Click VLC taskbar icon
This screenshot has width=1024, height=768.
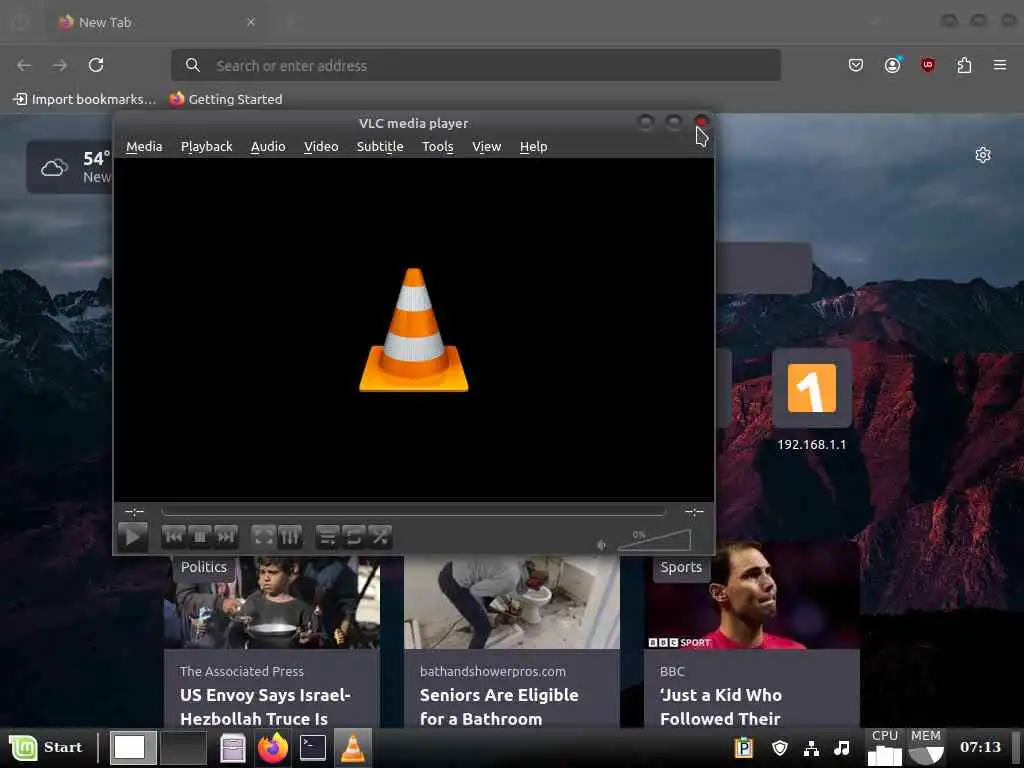click(x=353, y=748)
